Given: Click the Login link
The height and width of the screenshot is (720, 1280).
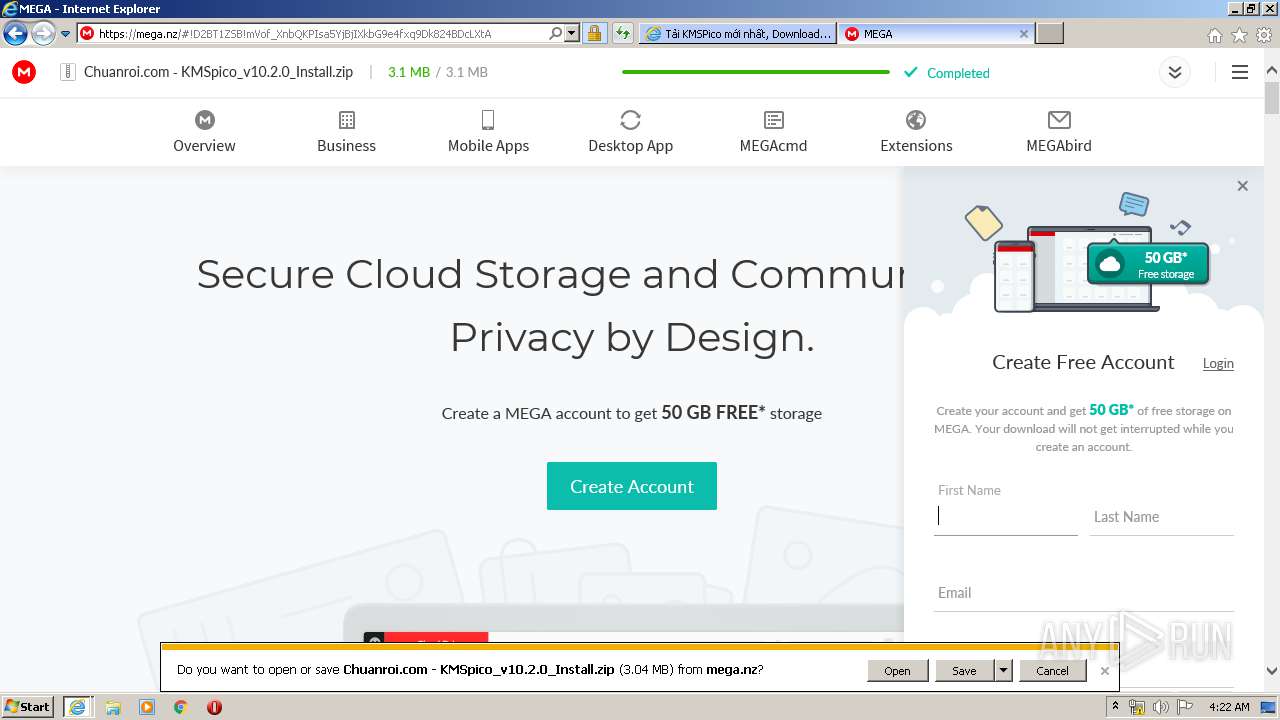Looking at the screenshot, I should [x=1218, y=363].
